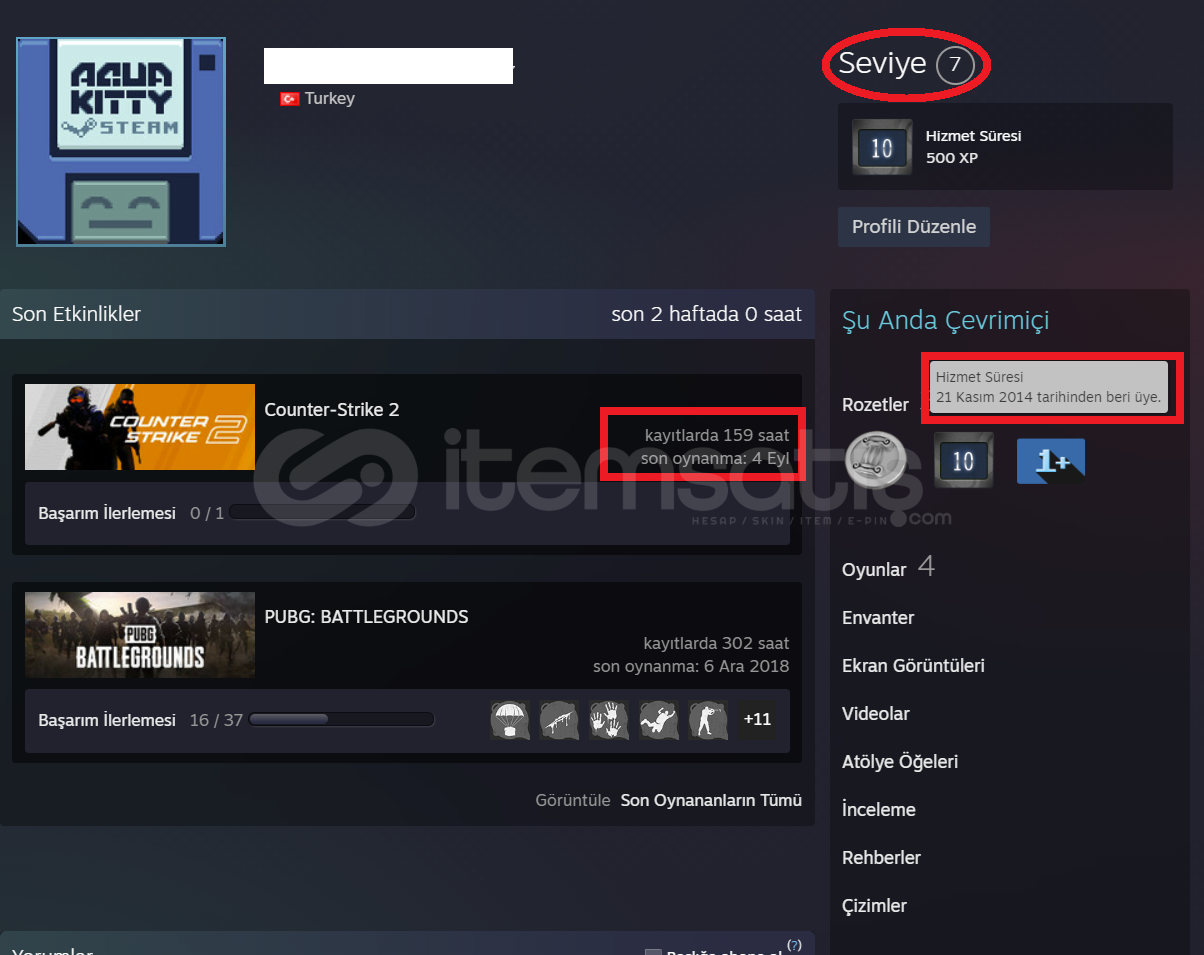The width and height of the screenshot is (1204, 955).
Task: Open Atölye Öğeleri
Action: (x=900, y=762)
